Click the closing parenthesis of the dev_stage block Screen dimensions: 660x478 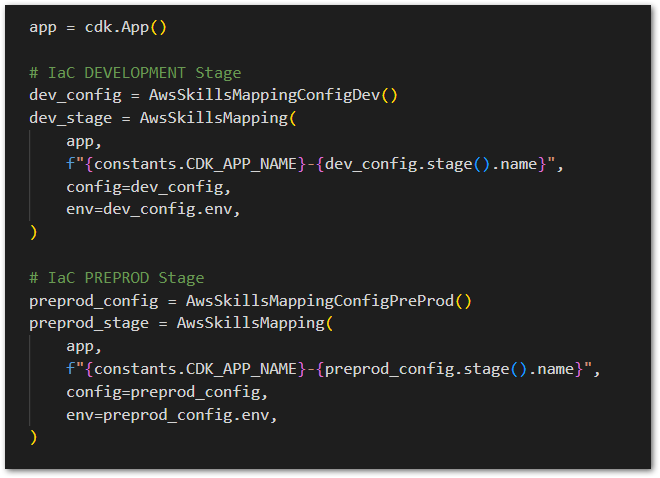[x=34, y=232]
